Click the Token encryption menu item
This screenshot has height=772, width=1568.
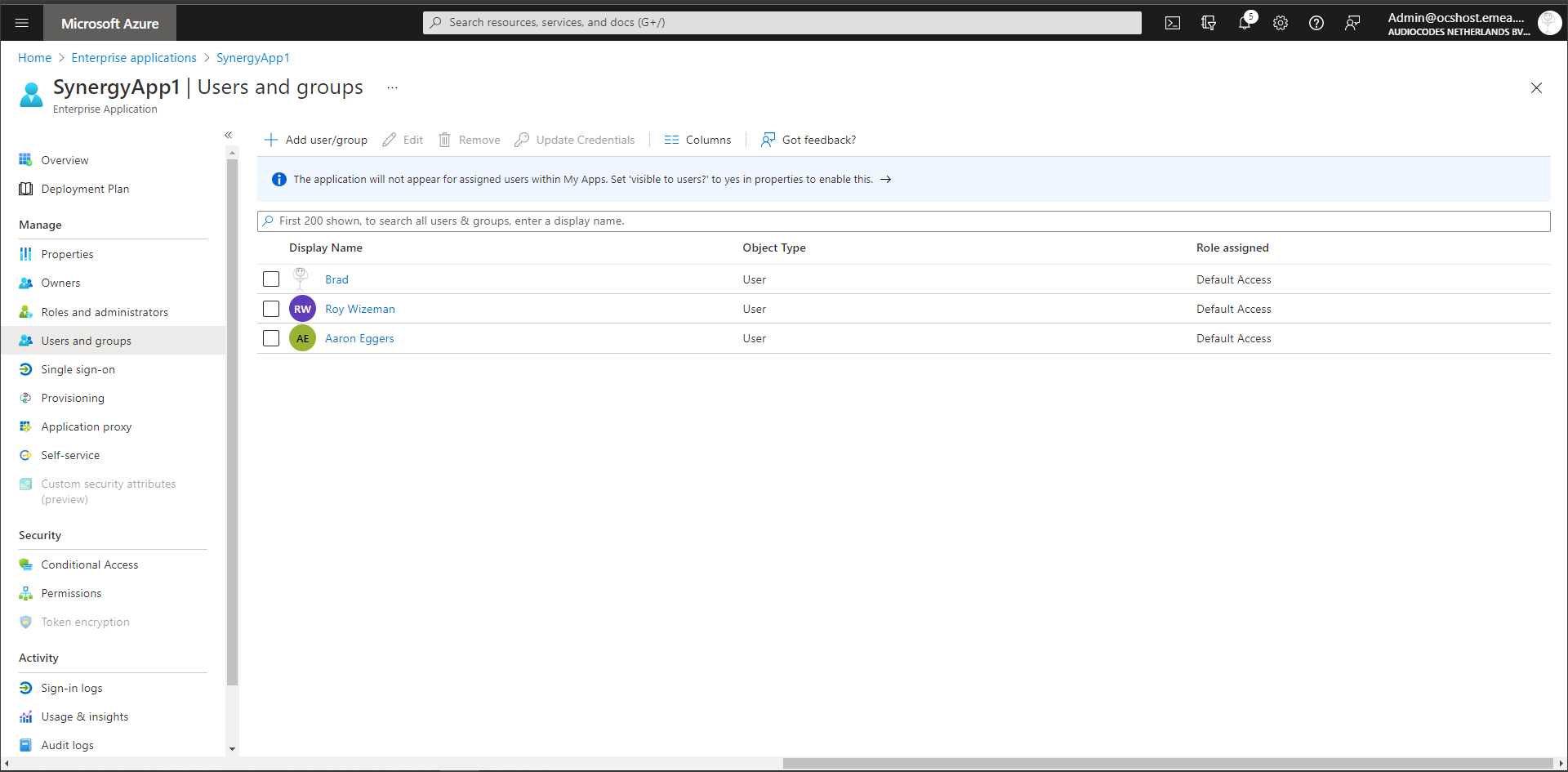pyautogui.click(x=86, y=622)
